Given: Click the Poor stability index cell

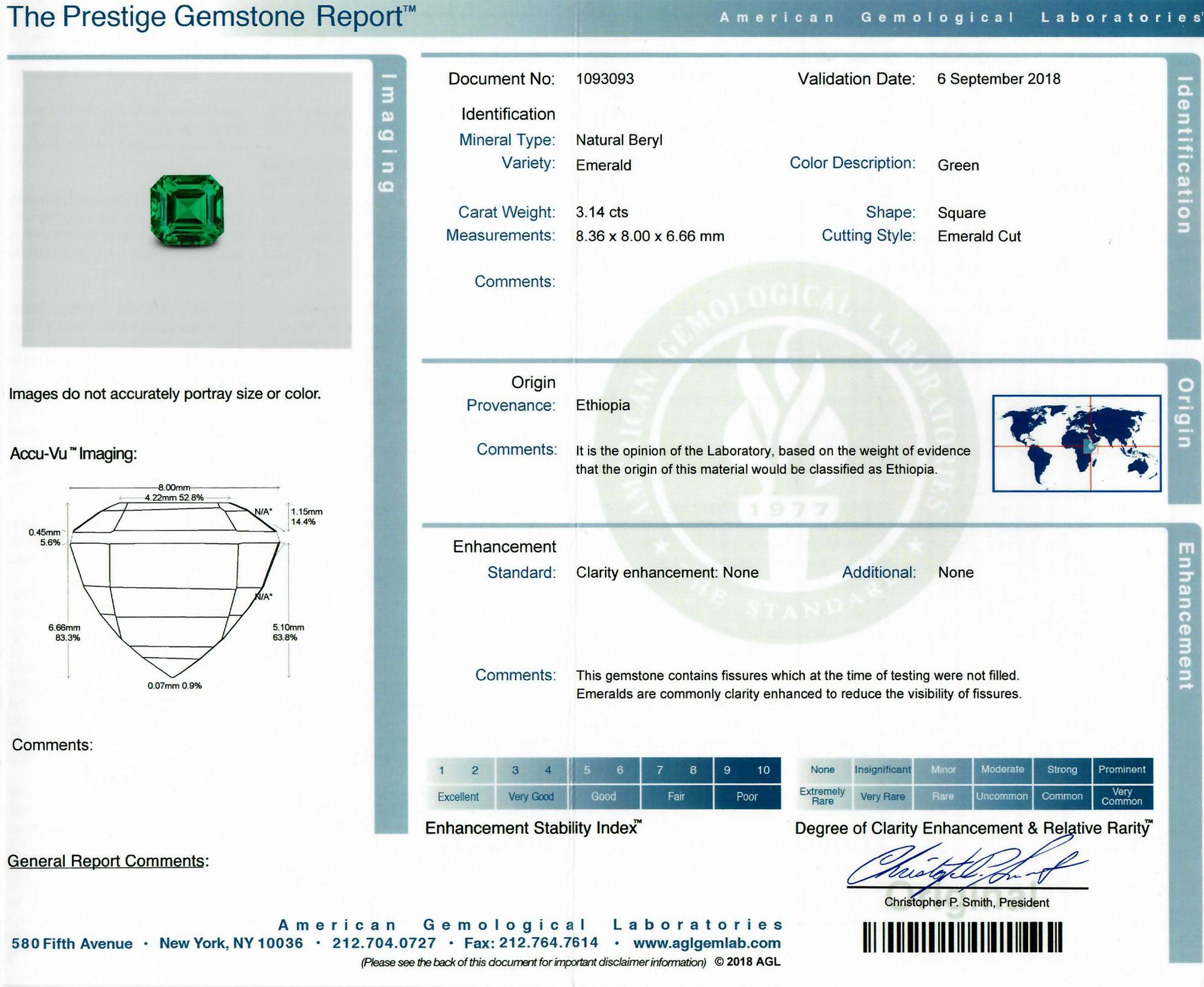Looking at the screenshot, I should (746, 797).
